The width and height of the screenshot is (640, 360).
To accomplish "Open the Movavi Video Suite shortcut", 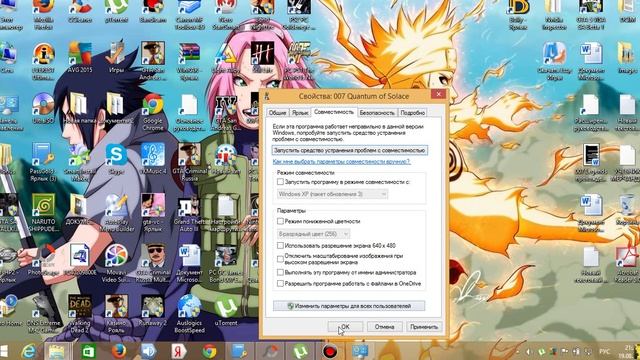I will click(116, 263).
